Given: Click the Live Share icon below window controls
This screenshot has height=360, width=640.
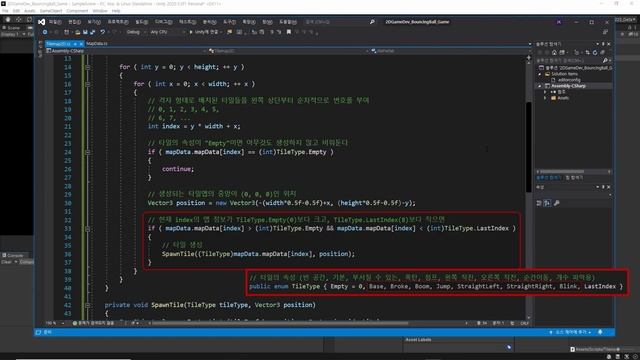Looking at the screenshot, I should [605, 32].
